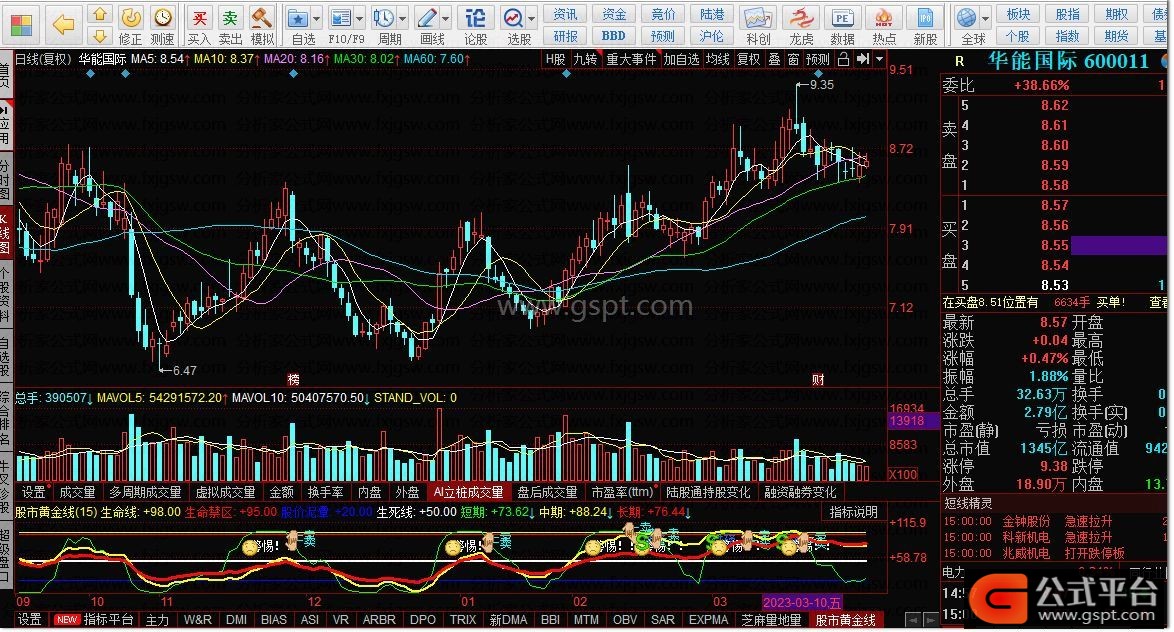Open the chart toolbar triangle dropdown menu
Viewport: 1174px width, 632px height.
[x=880, y=59]
